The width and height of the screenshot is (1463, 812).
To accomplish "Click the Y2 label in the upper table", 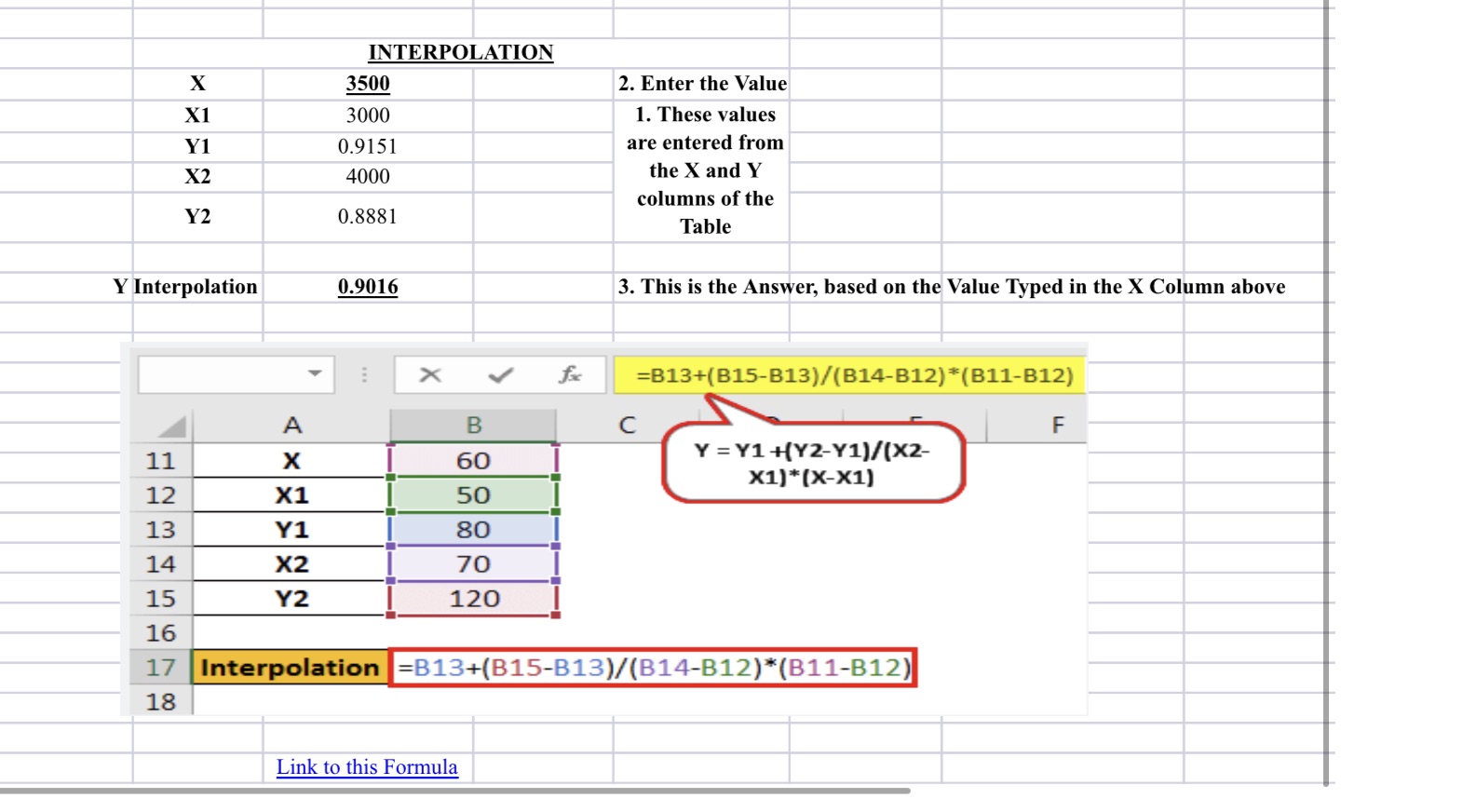I will pos(197,216).
